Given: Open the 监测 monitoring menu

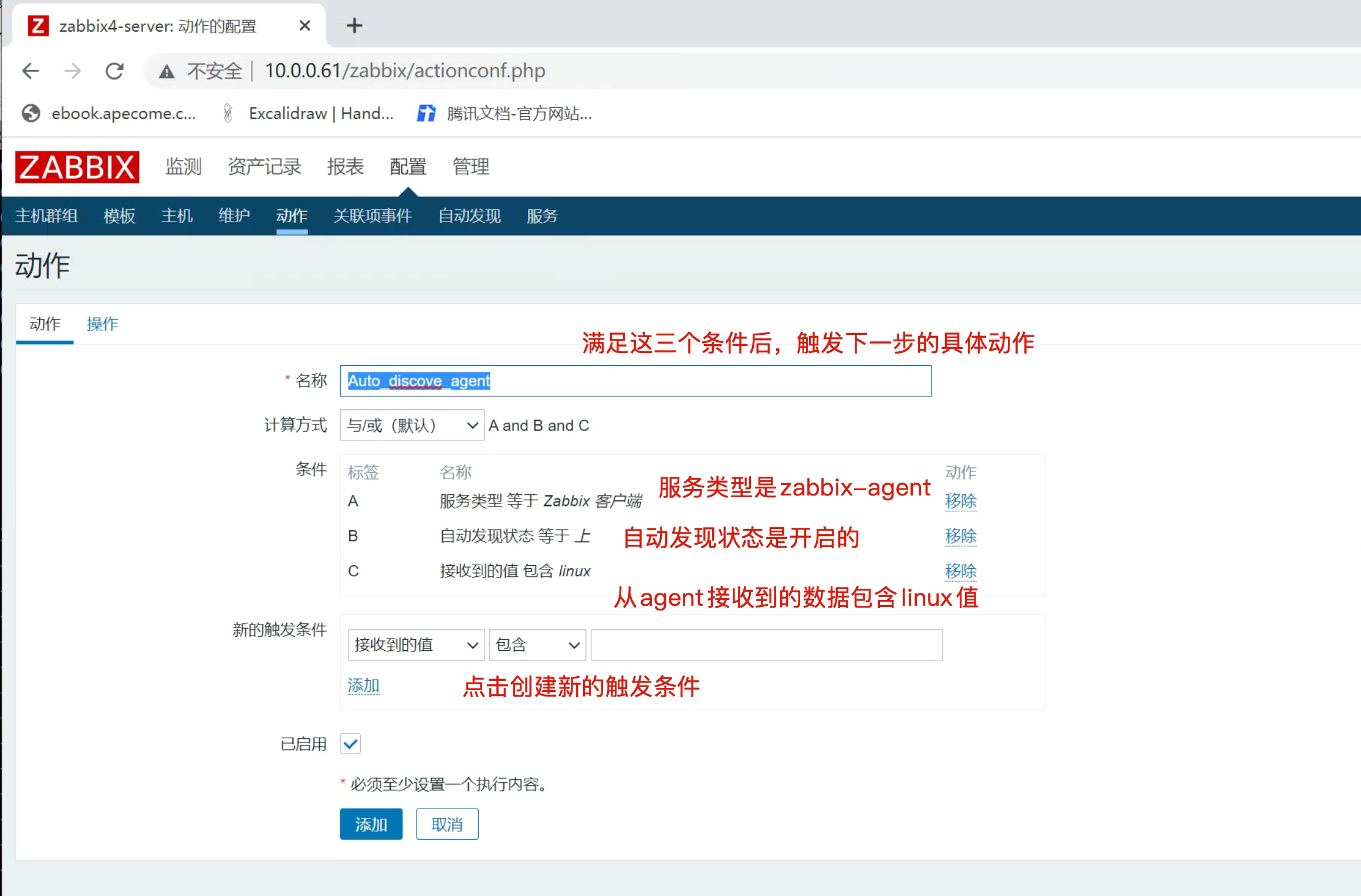Looking at the screenshot, I should coord(183,167).
